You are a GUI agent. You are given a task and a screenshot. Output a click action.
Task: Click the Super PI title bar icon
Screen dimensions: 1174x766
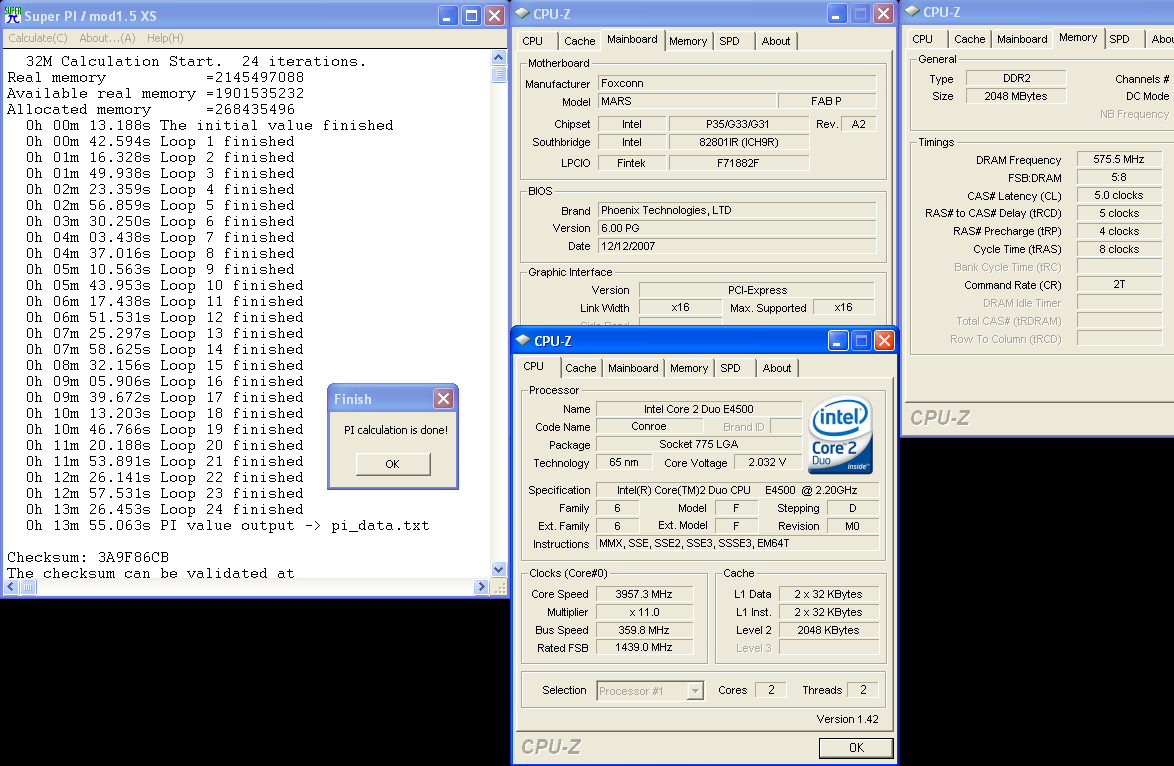click(x=13, y=15)
